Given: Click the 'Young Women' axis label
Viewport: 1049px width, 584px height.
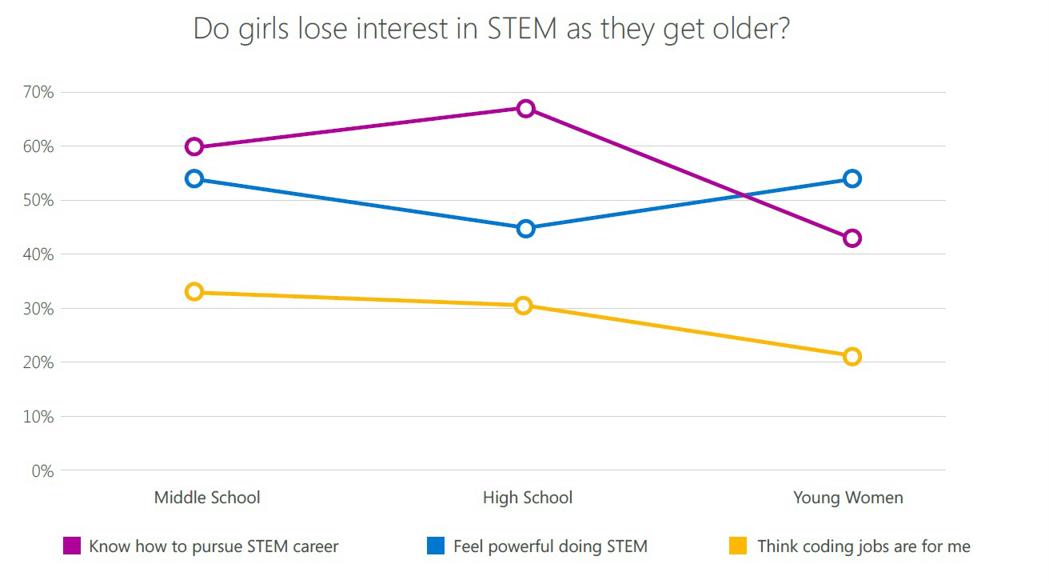Looking at the screenshot, I should click(x=848, y=497).
